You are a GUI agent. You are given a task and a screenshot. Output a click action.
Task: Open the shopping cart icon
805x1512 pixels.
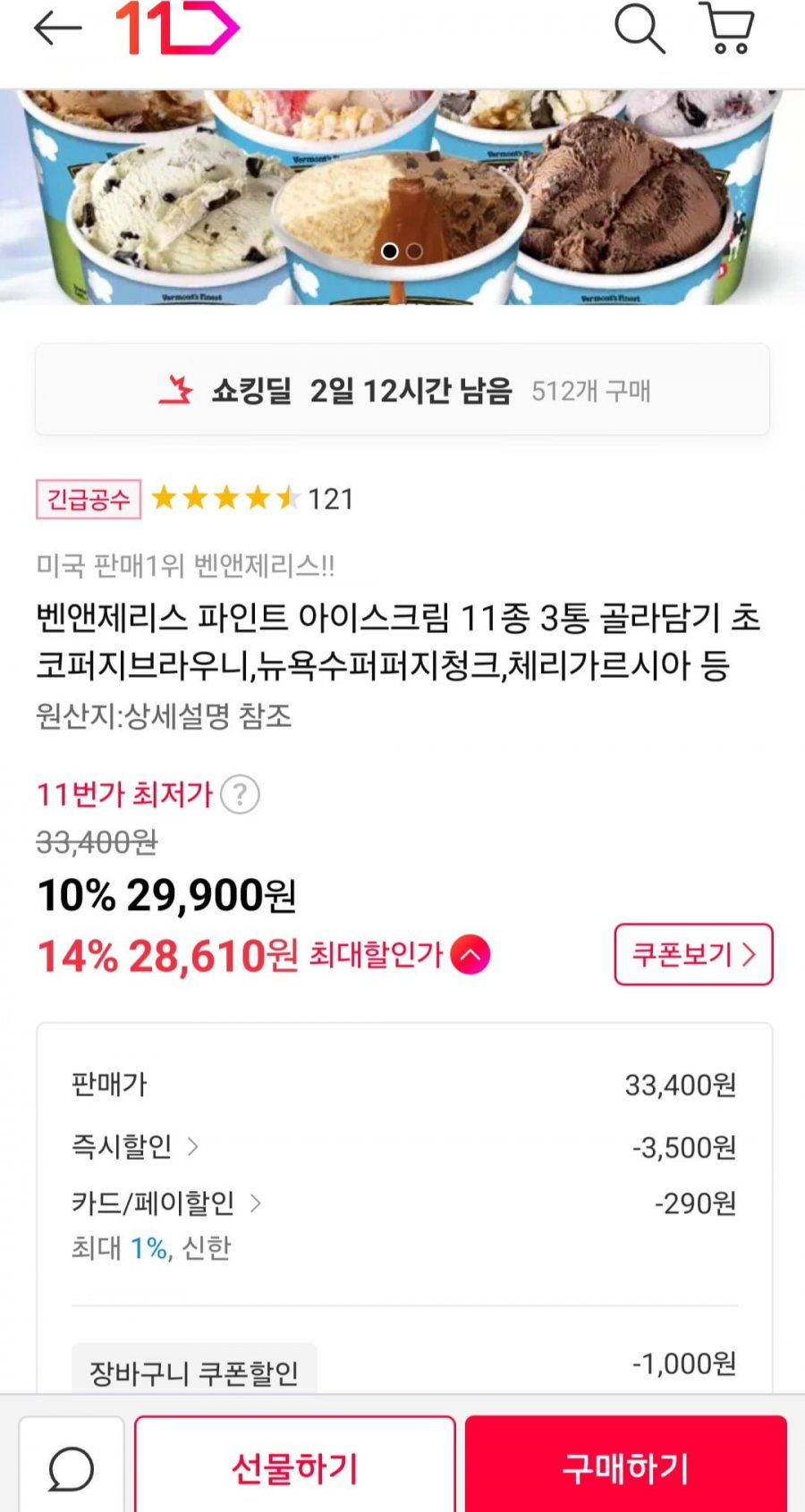pyautogui.click(x=728, y=29)
